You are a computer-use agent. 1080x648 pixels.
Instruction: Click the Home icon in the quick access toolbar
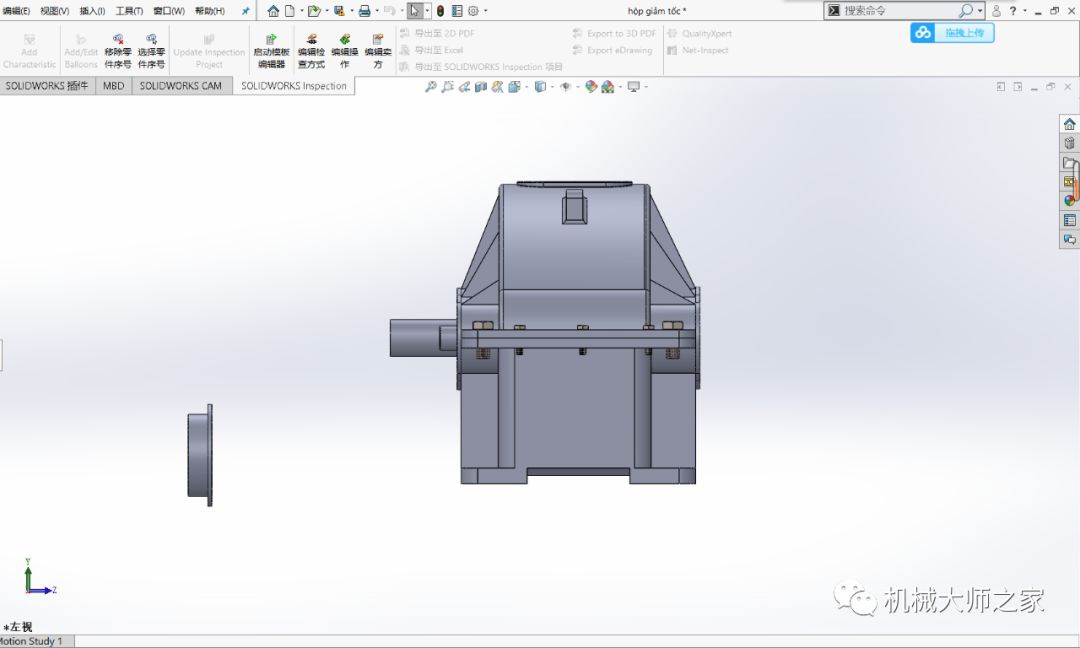tap(273, 11)
